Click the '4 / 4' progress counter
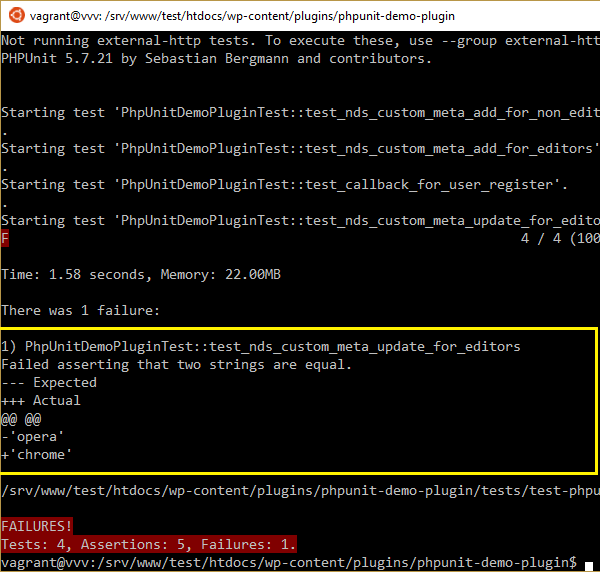Image resolution: width=600 pixels, height=572 pixels. pos(541,238)
